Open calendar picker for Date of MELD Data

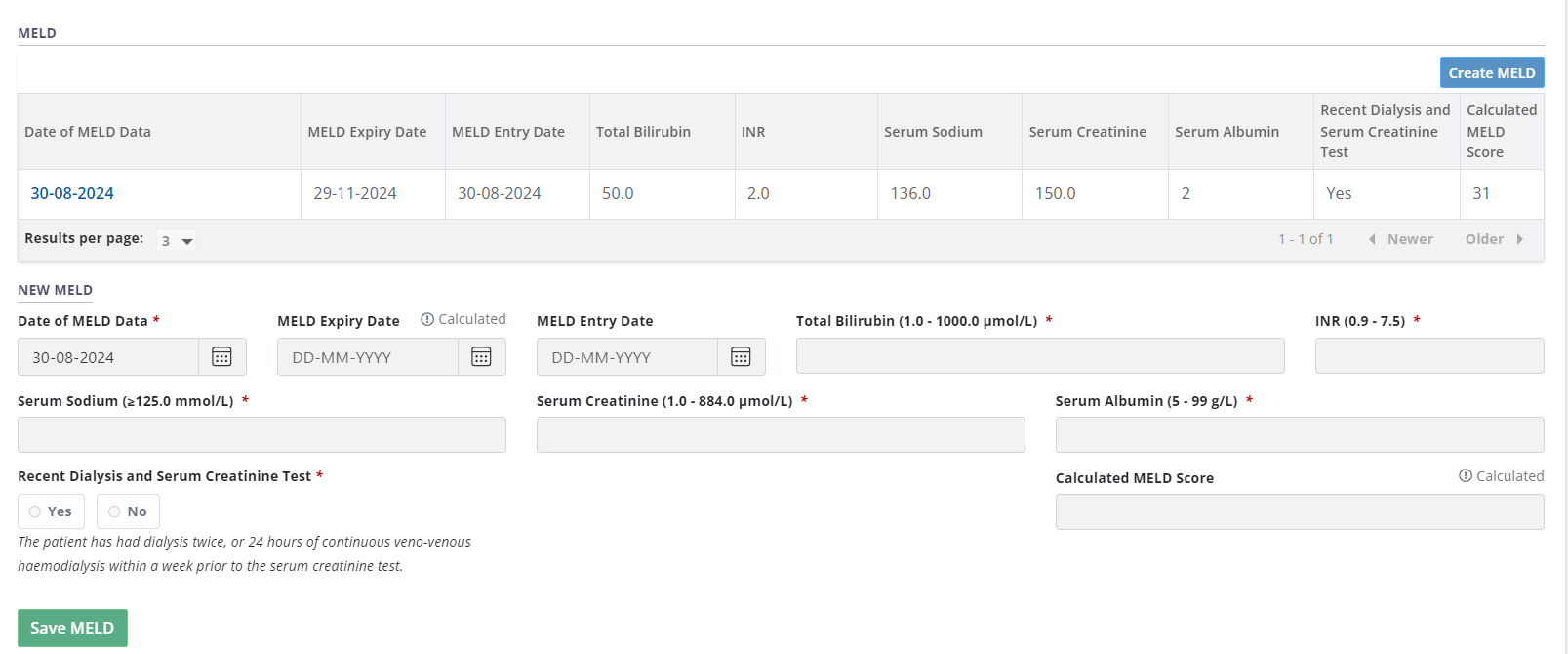(221, 357)
